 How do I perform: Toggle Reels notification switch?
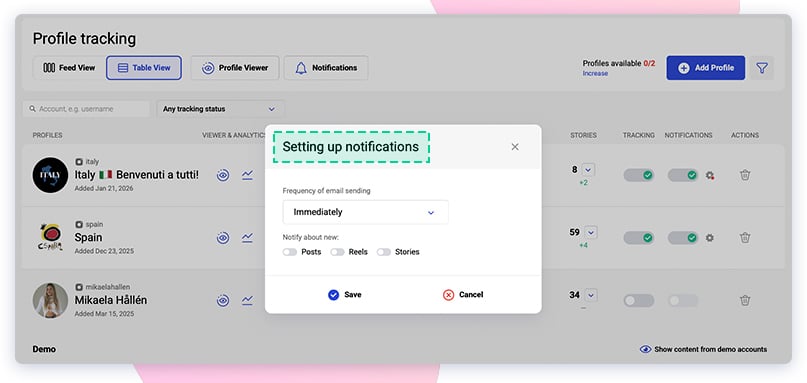338,252
